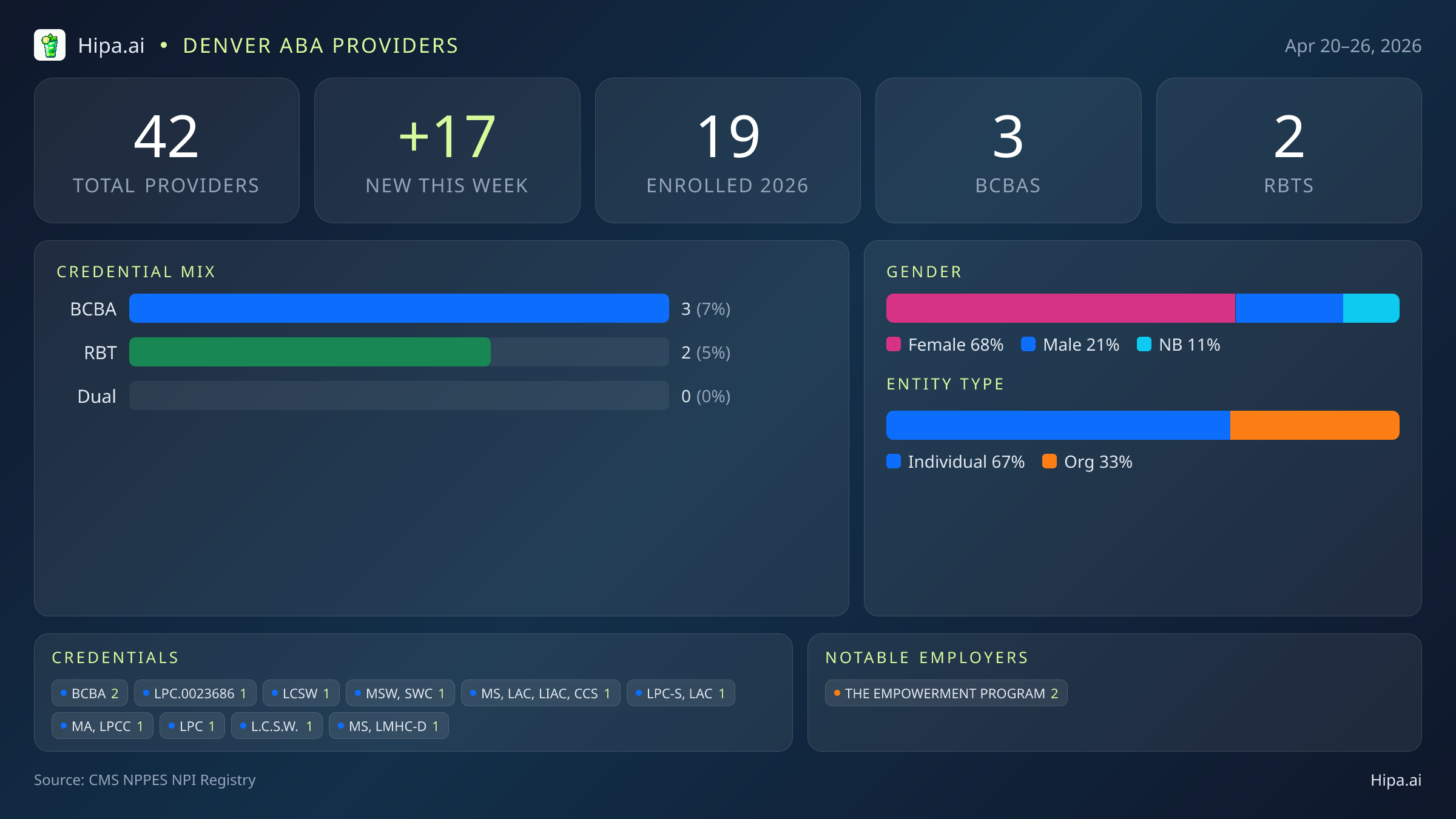The height and width of the screenshot is (819, 1456).
Task: Click the pink Female legend swatch
Action: (894, 345)
